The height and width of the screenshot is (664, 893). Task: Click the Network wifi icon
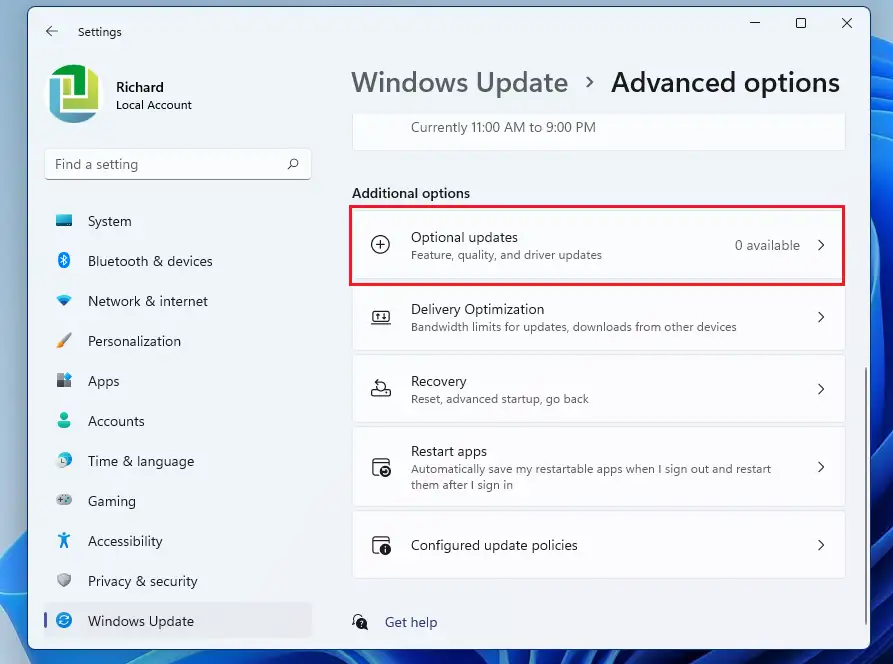[64, 300]
